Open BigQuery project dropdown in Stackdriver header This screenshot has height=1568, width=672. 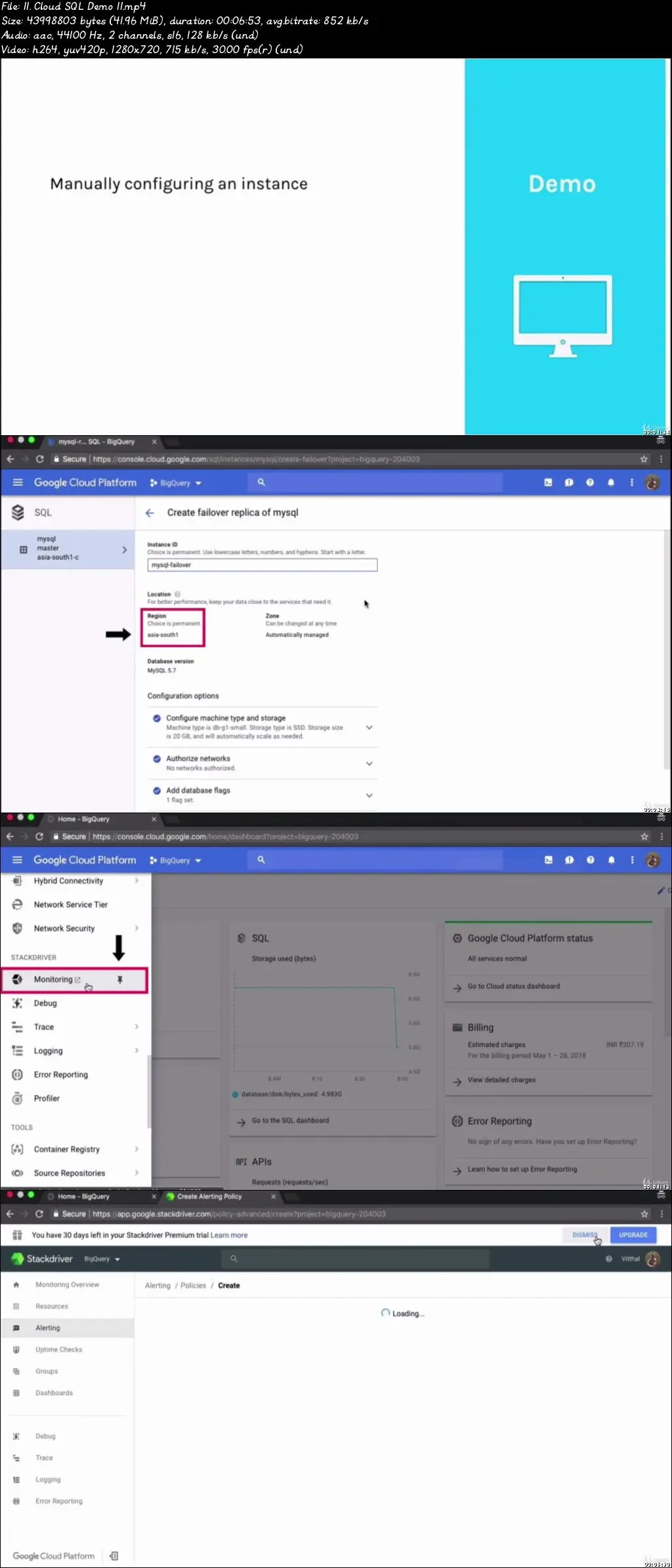tap(102, 1259)
